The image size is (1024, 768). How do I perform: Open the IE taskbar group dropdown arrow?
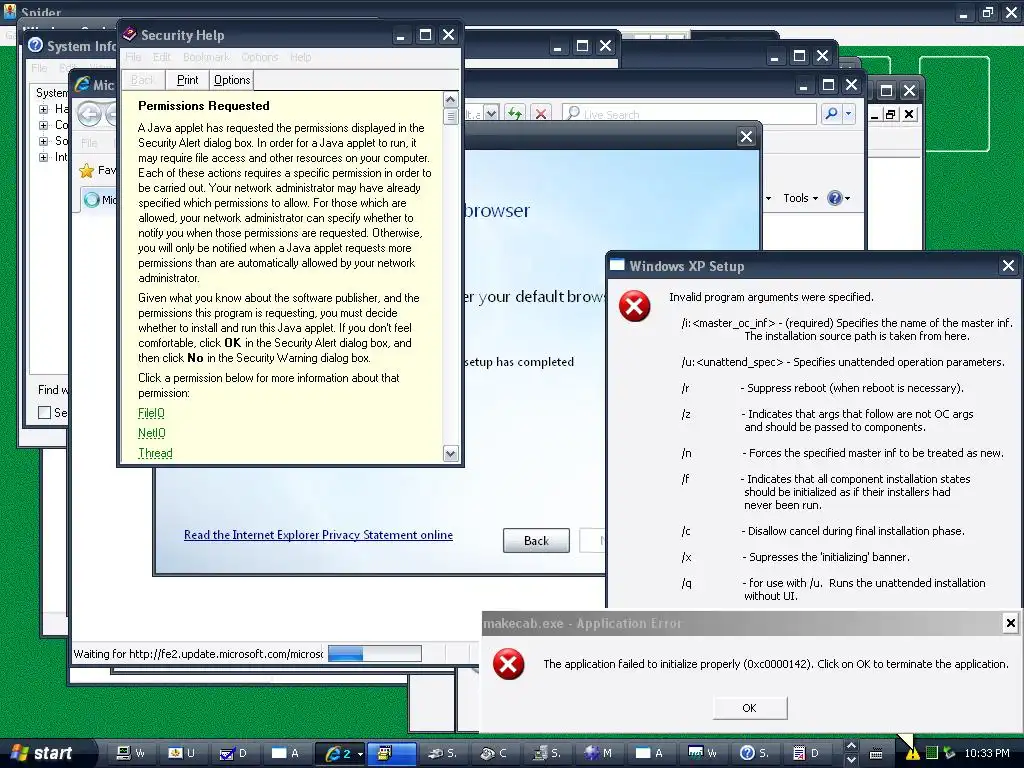(x=360, y=754)
